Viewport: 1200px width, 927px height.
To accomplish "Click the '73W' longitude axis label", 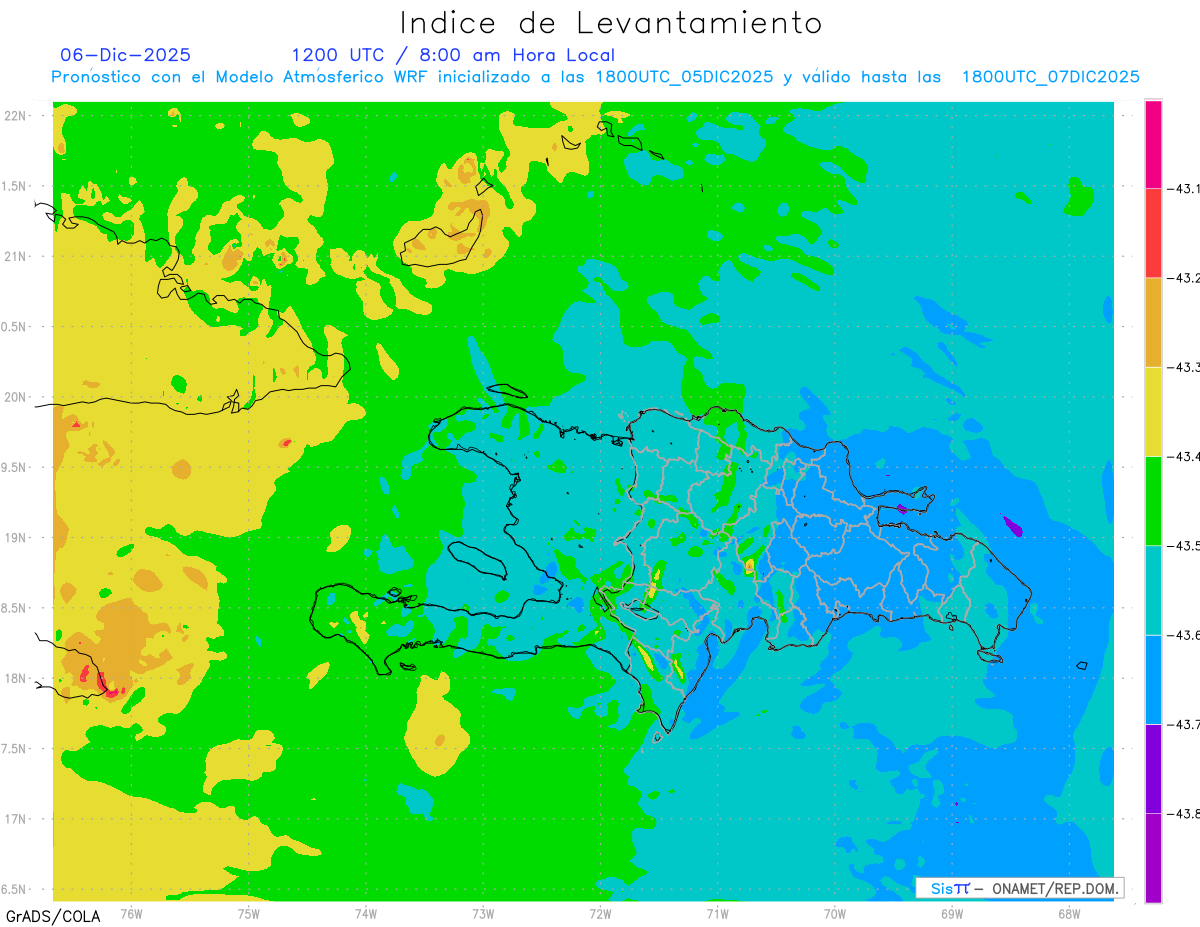I will 483,913.
